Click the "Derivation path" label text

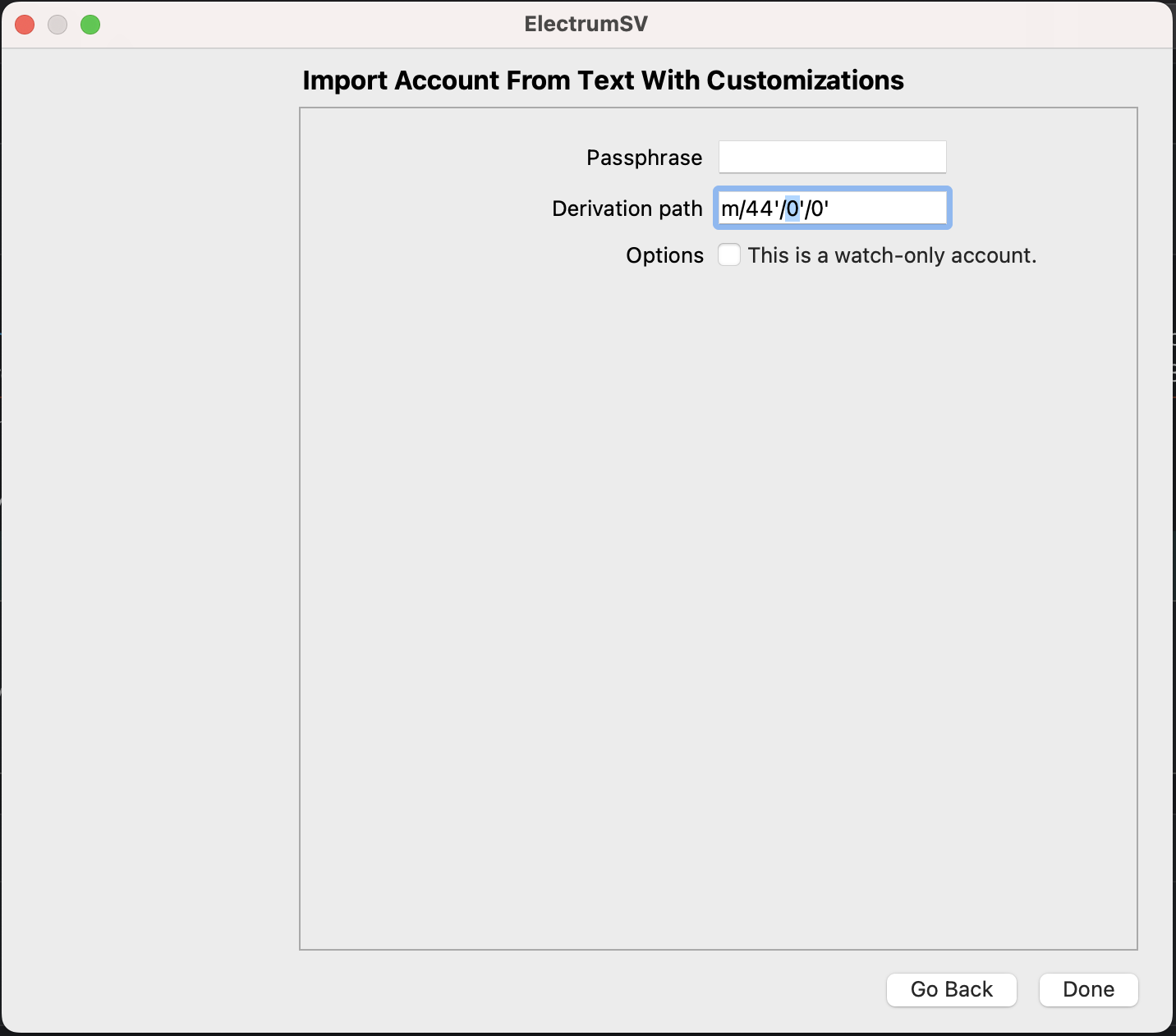point(627,209)
